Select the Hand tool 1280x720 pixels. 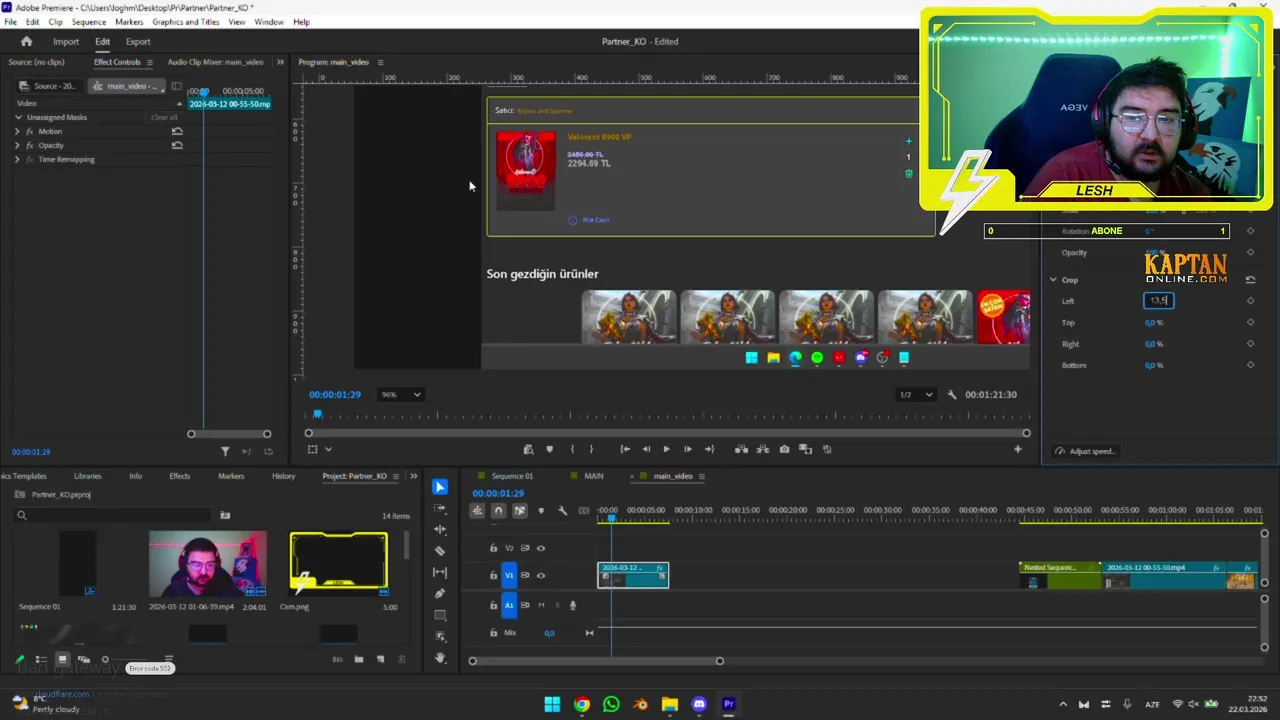[440, 658]
